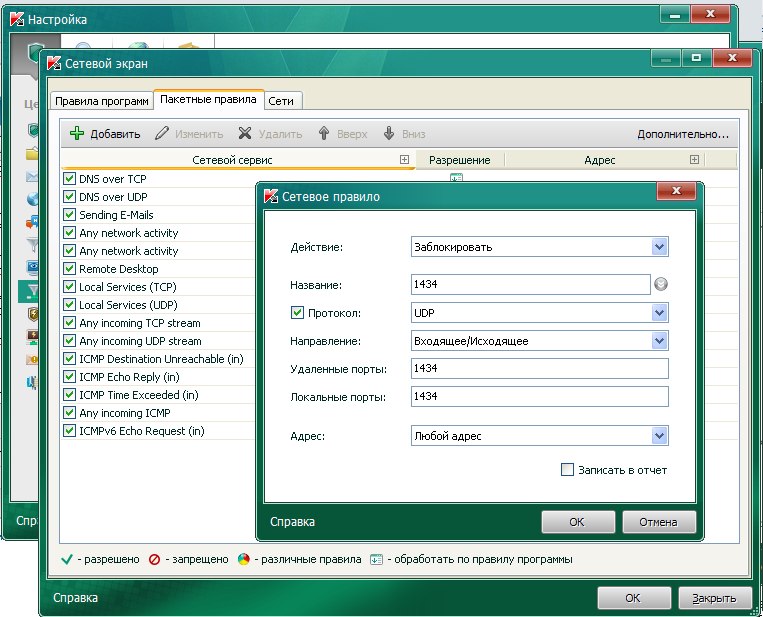Click the X Delete icon in toolbar

pyautogui.click(x=245, y=134)
